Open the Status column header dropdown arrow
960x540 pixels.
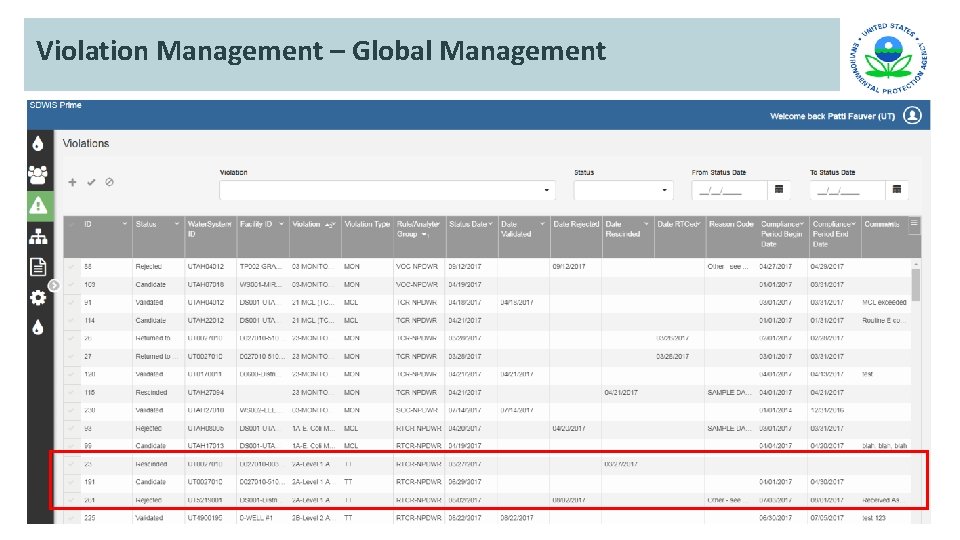(x=177, y=224)
